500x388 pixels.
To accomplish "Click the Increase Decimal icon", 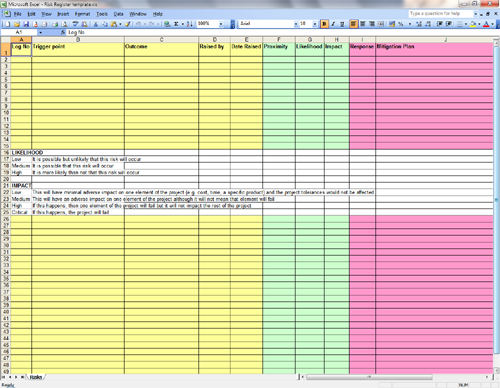I will pyautogui.click(x=419, y=24).
